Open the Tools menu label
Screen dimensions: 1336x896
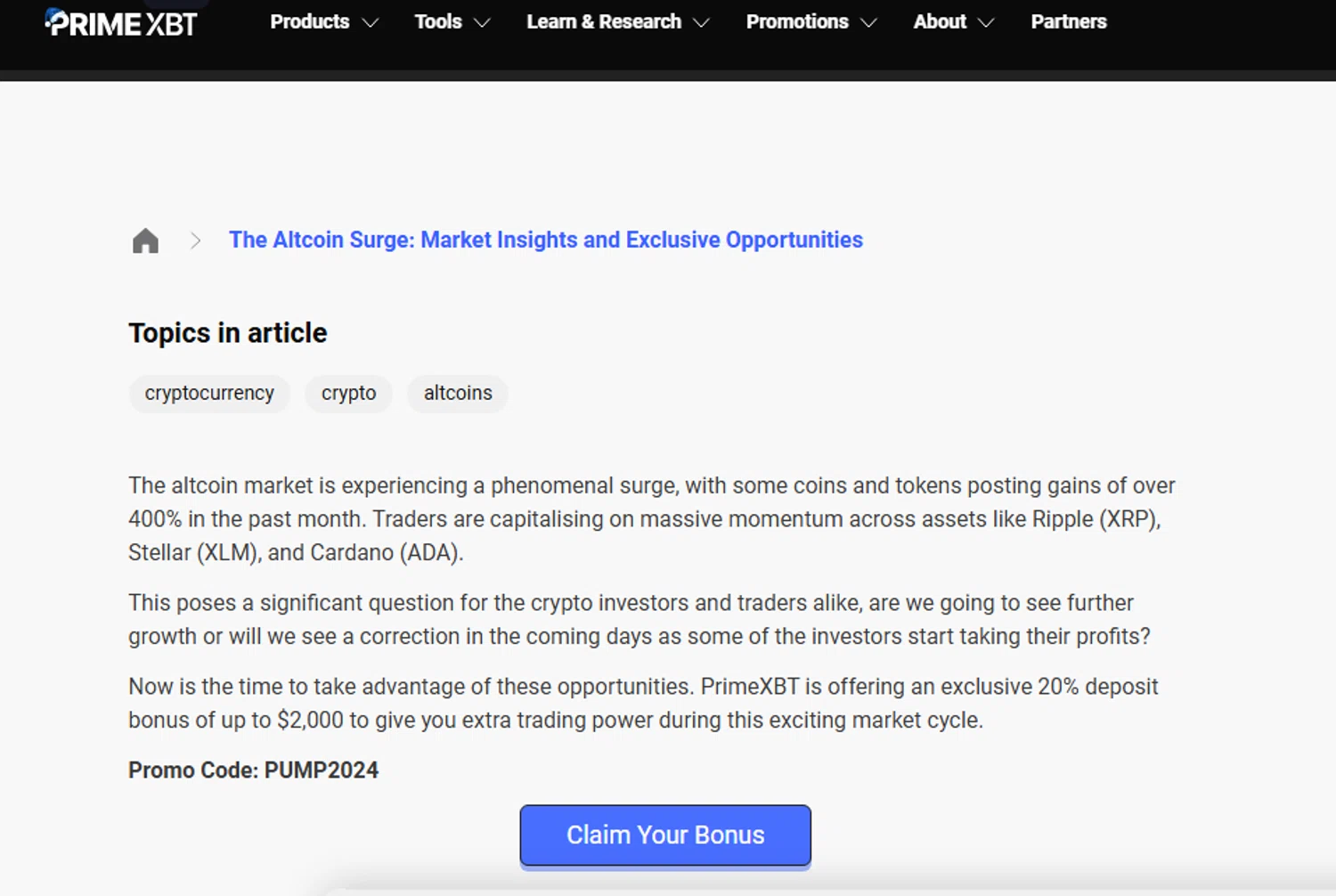438,21
